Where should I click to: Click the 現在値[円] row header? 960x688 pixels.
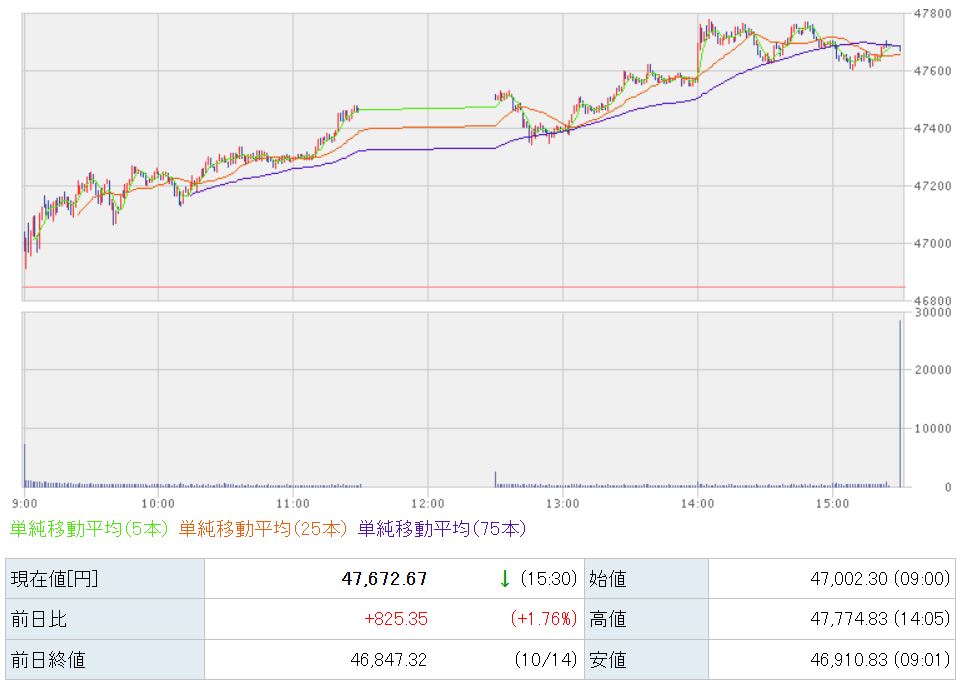[x=55, y=579]
